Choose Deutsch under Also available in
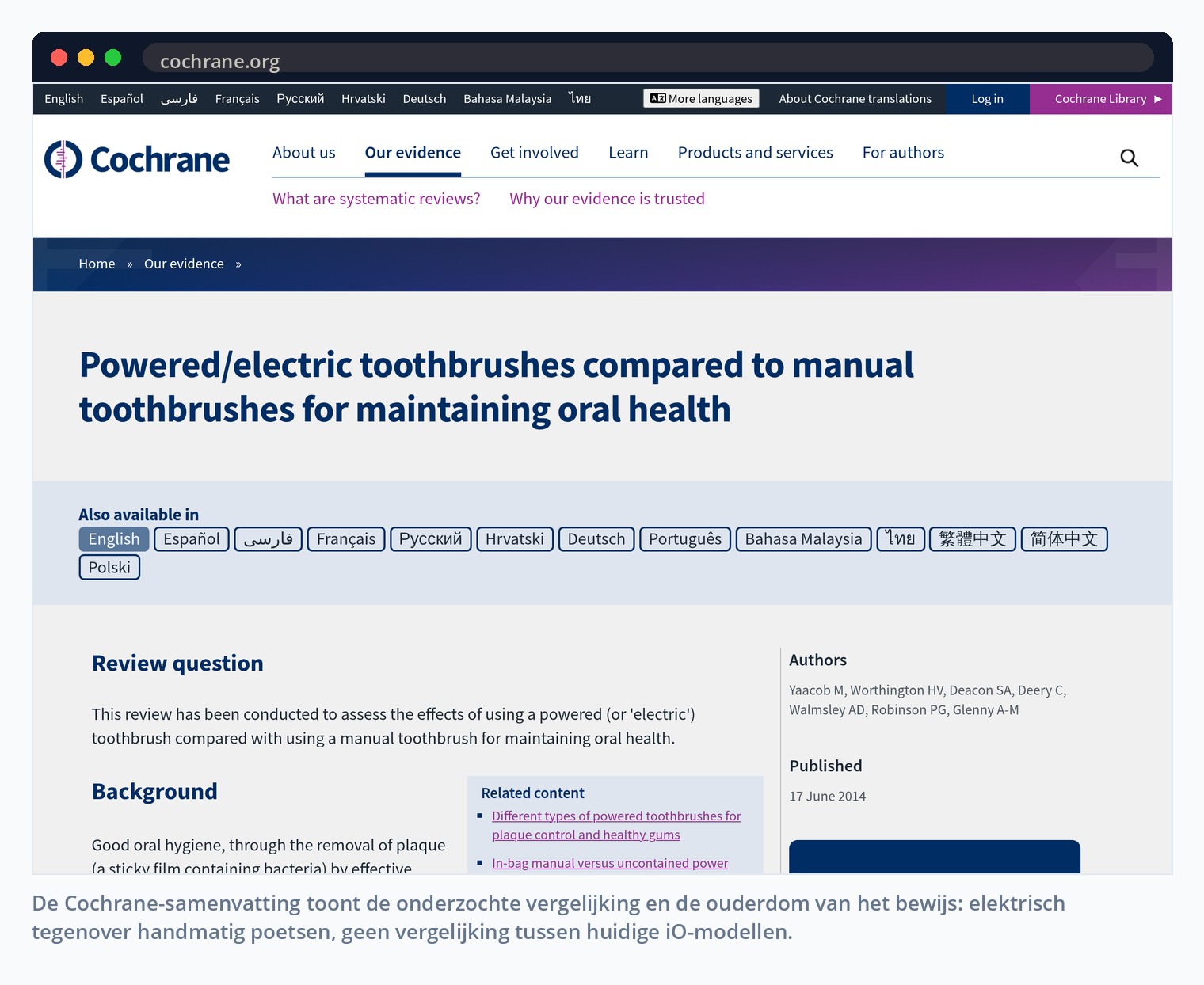Image resolution: width=1204 pixels, height=985 pixels. (596, 539)
